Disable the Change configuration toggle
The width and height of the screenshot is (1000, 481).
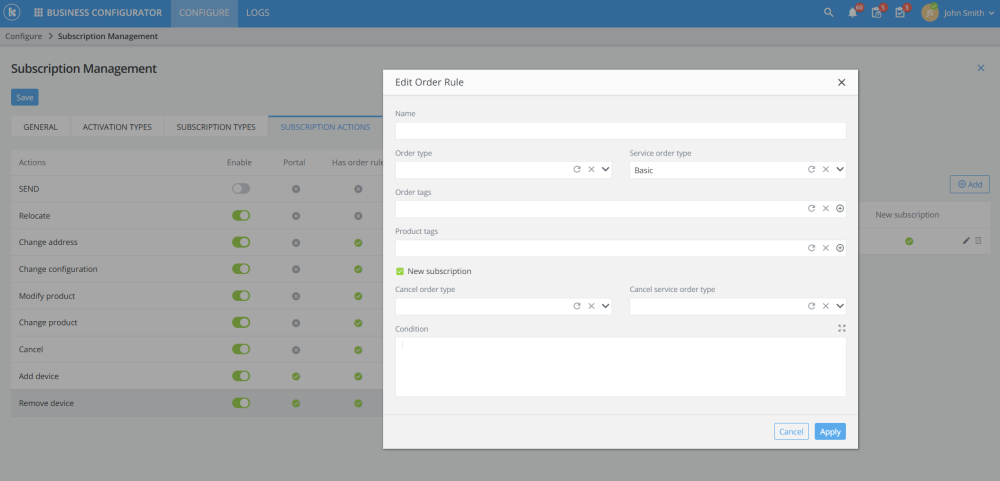pos(241,269)
